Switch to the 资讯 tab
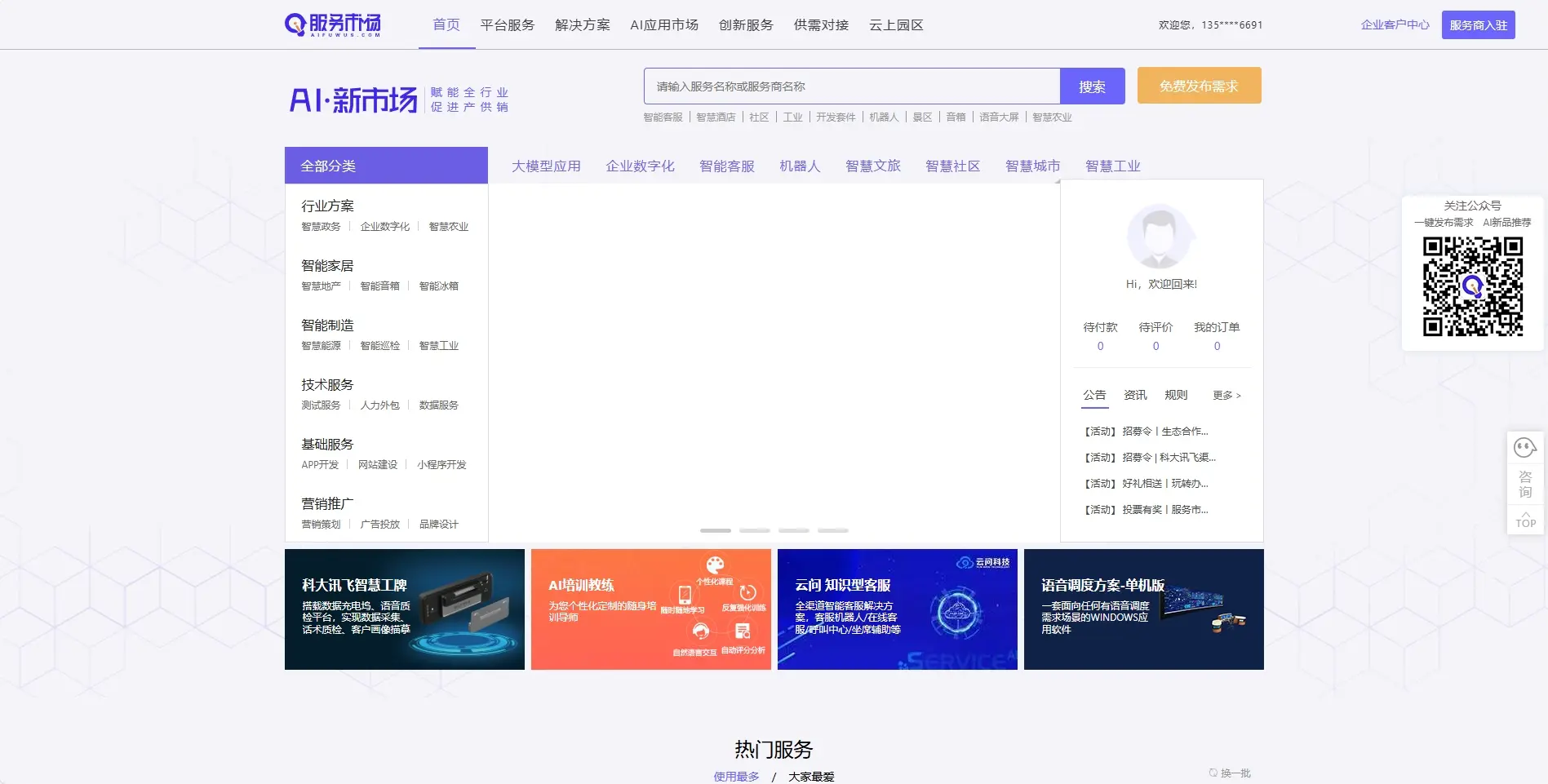This screenshot has height=784, width=1548. pos(1135,396)
